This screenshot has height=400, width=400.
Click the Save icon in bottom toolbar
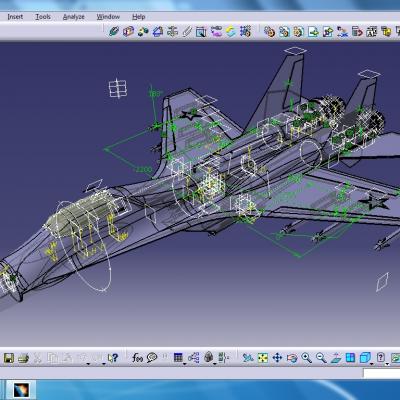click(9, 358)
